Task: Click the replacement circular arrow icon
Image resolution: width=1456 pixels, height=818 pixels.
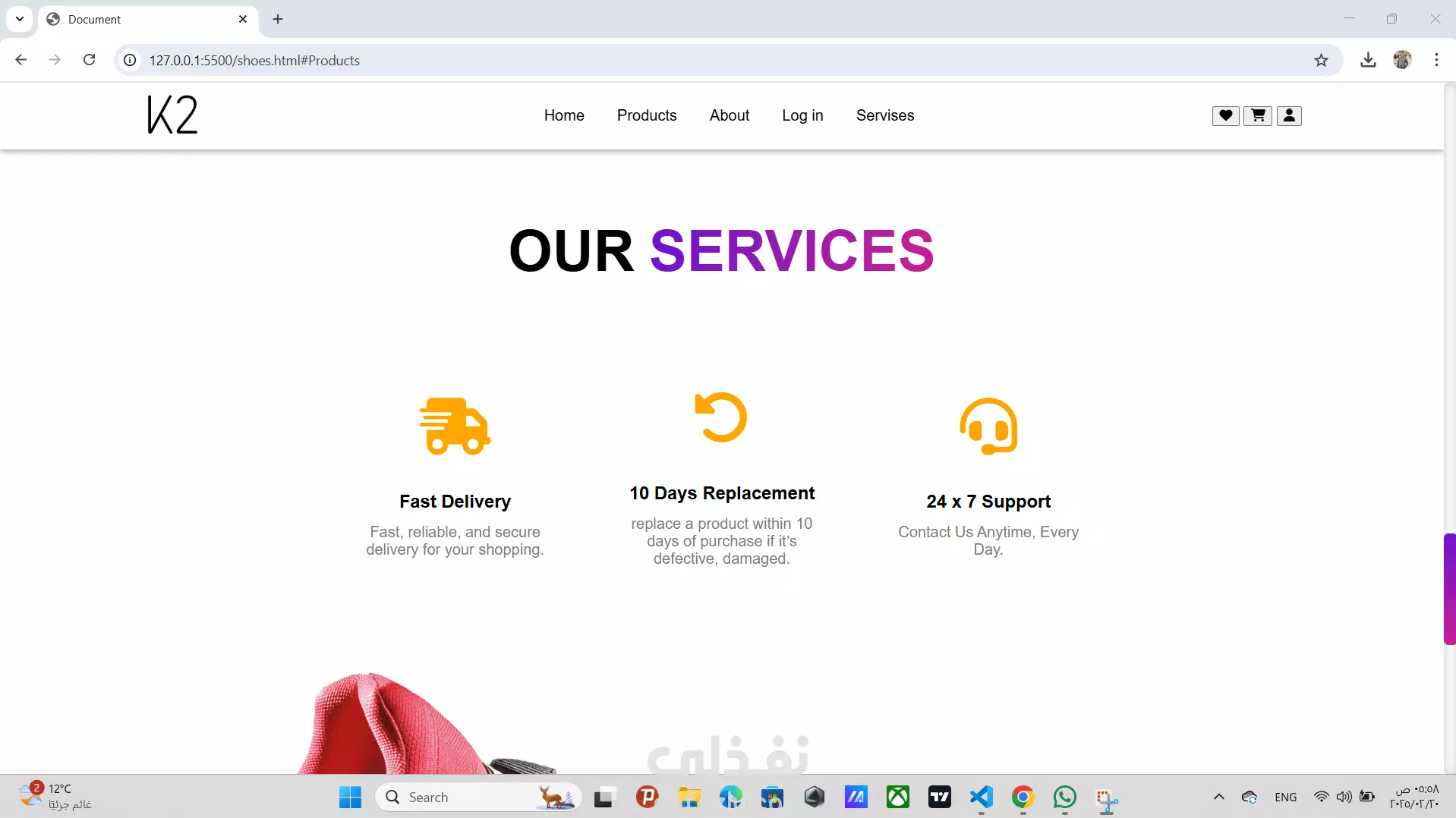Action: click(721, 417)
